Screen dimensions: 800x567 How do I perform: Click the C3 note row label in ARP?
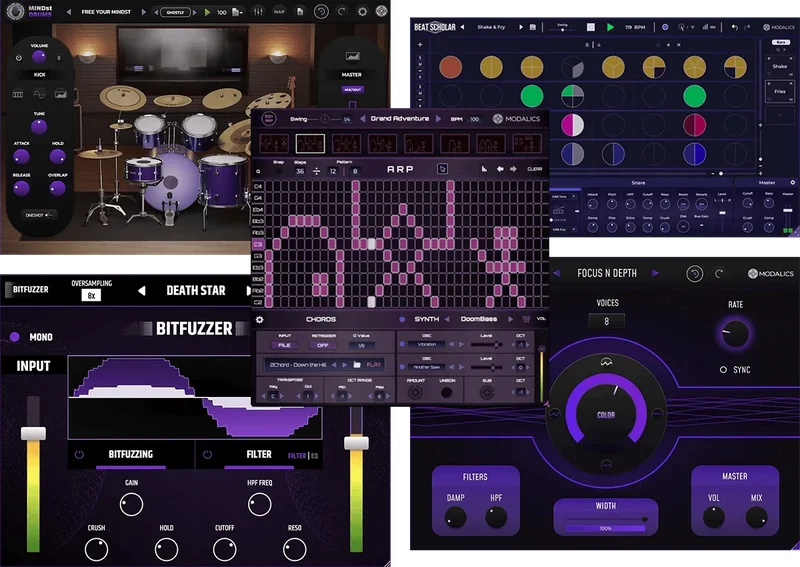[258, 244]
